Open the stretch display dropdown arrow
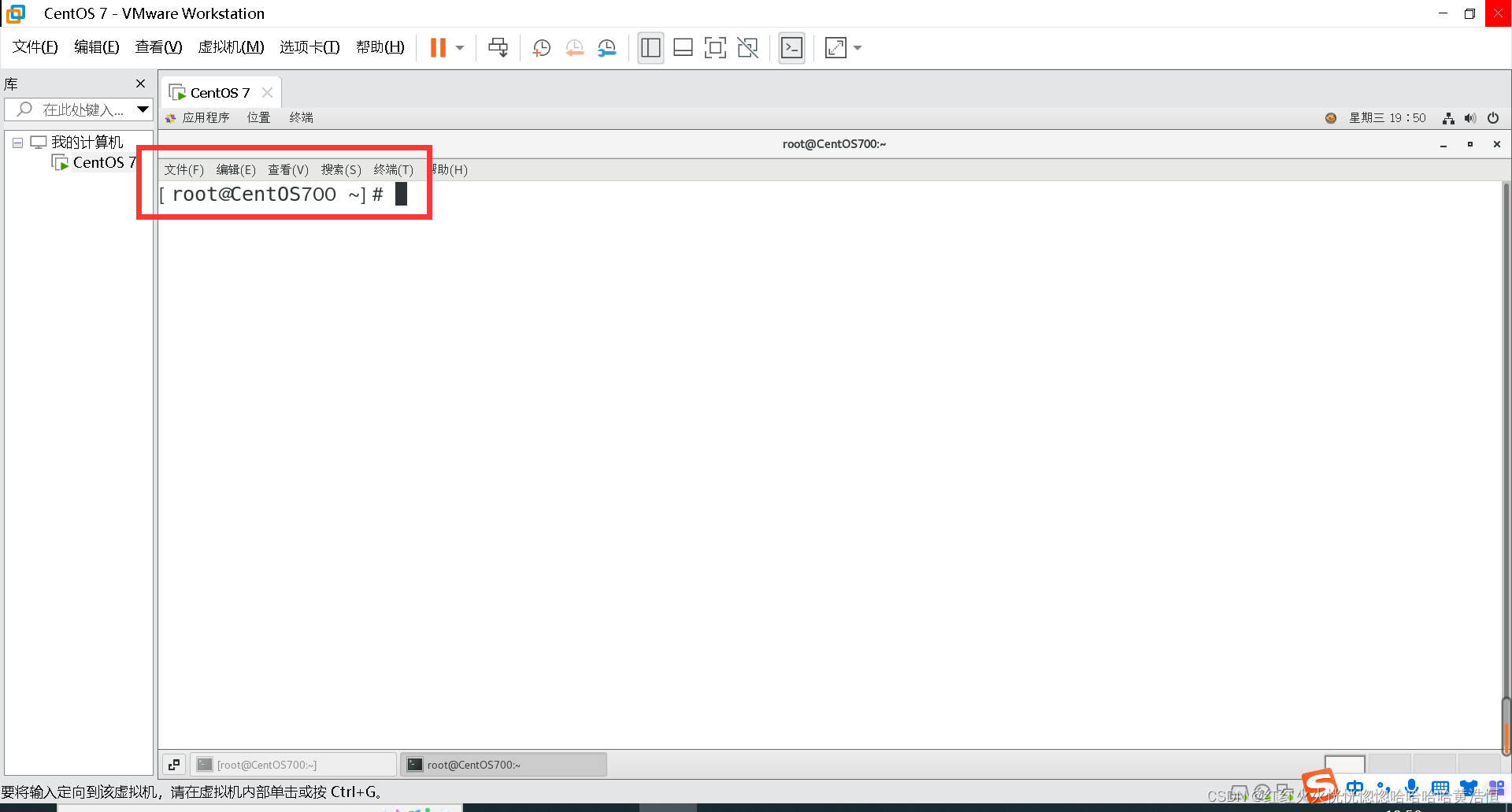The width and height of the screenshot is (1512, 812). click(x=858, y=48)
